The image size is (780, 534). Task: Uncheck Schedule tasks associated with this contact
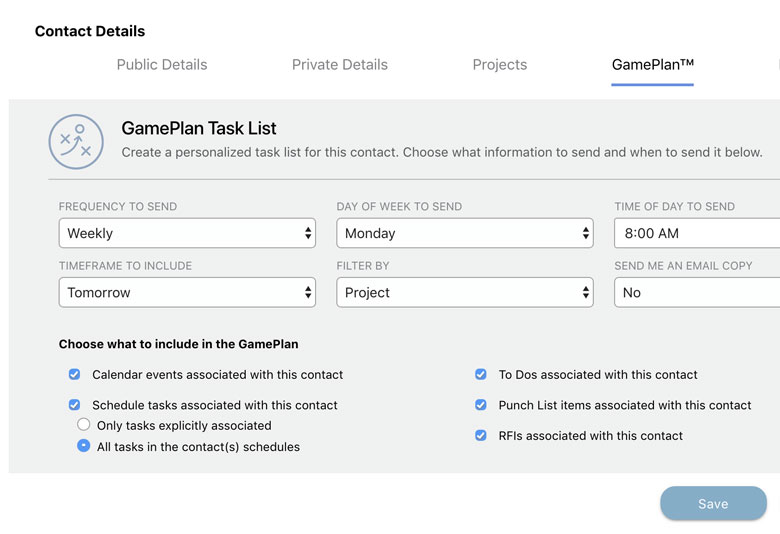pyautogui.click(x=74, y=405)
